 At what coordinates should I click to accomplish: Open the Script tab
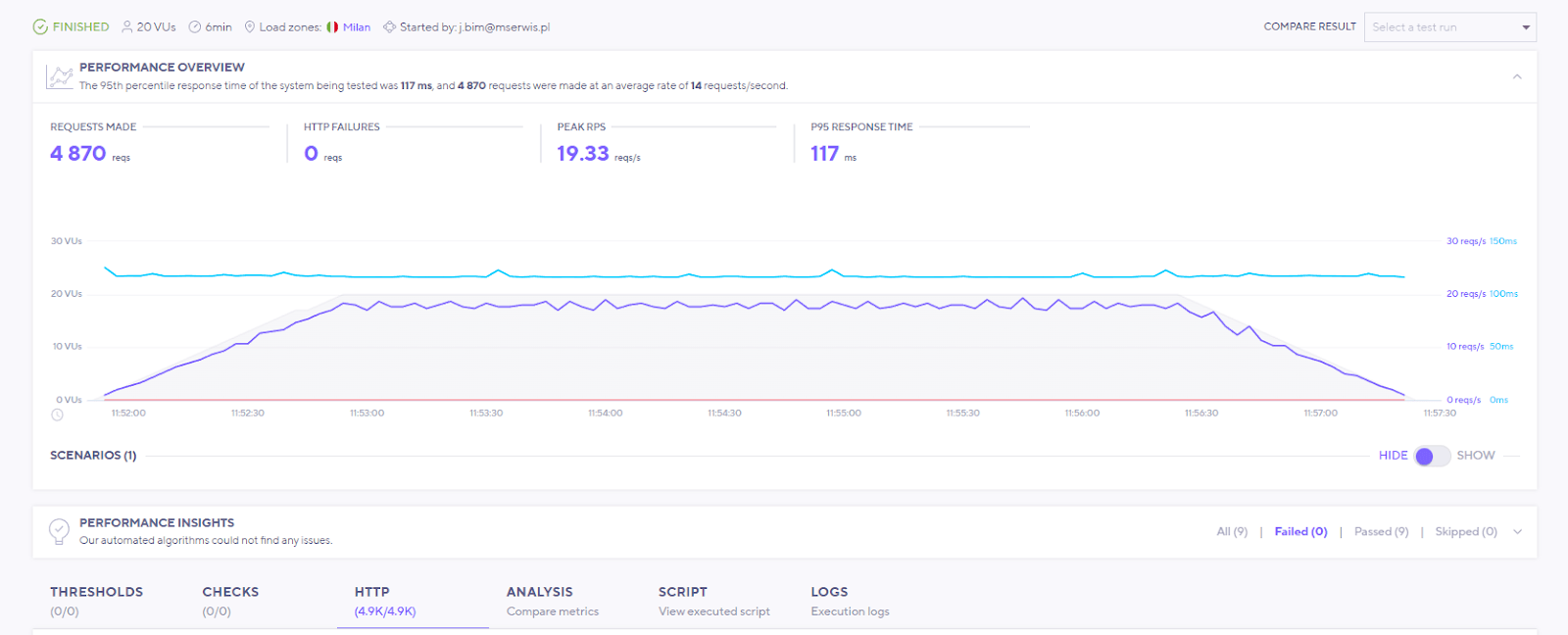click(714, 601)
